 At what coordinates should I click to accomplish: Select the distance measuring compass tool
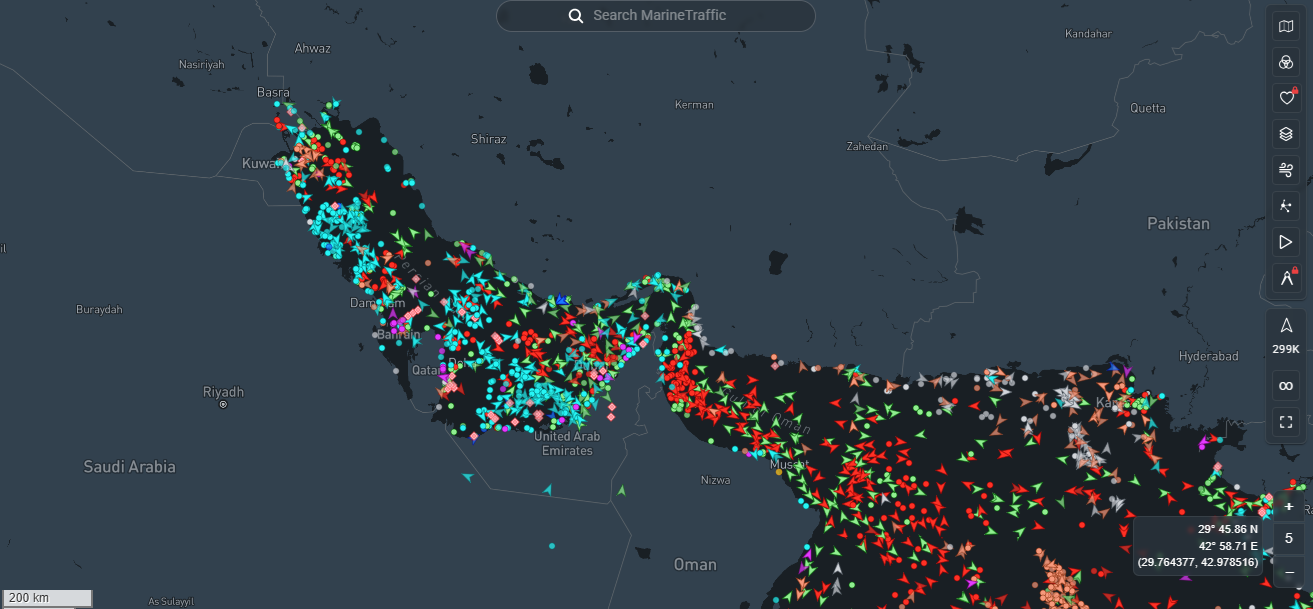[x=1286, y=279]
